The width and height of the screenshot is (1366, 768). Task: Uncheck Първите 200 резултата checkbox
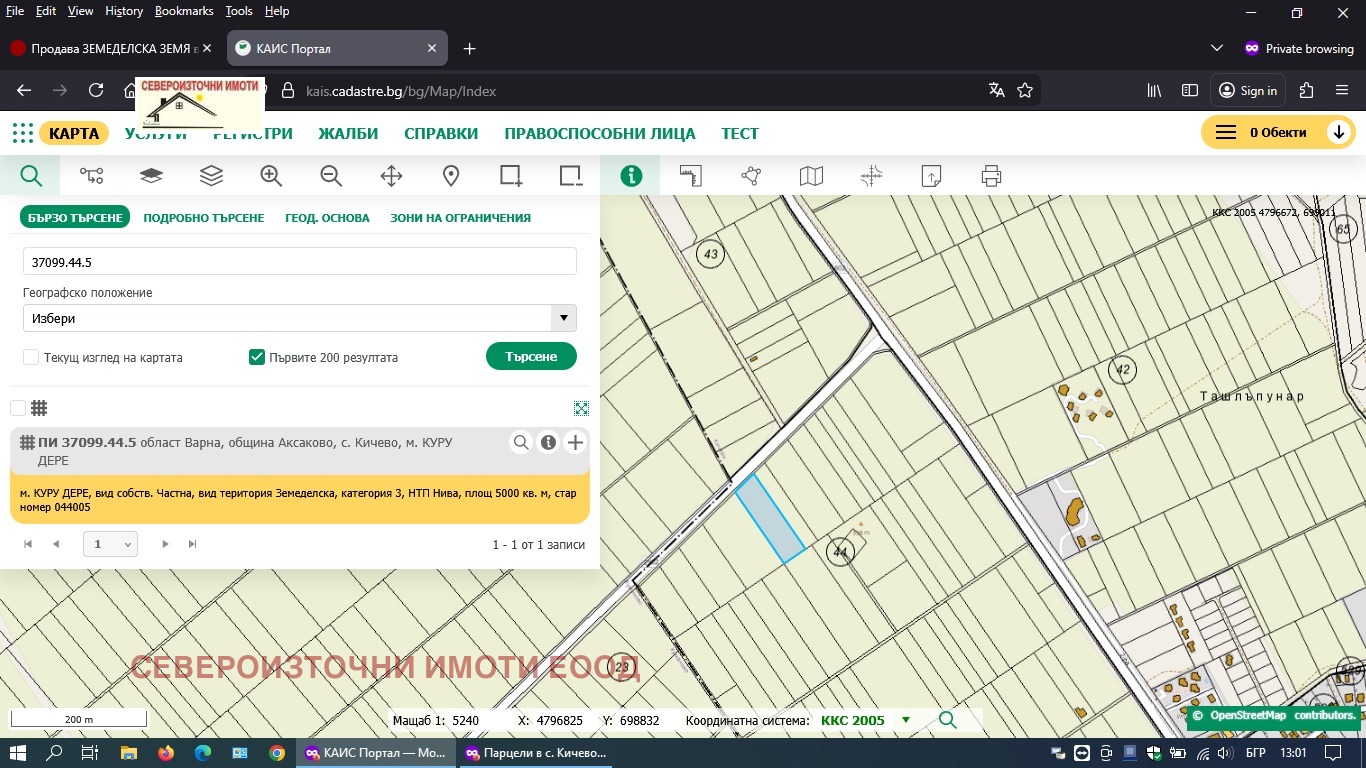pos(257,357)
